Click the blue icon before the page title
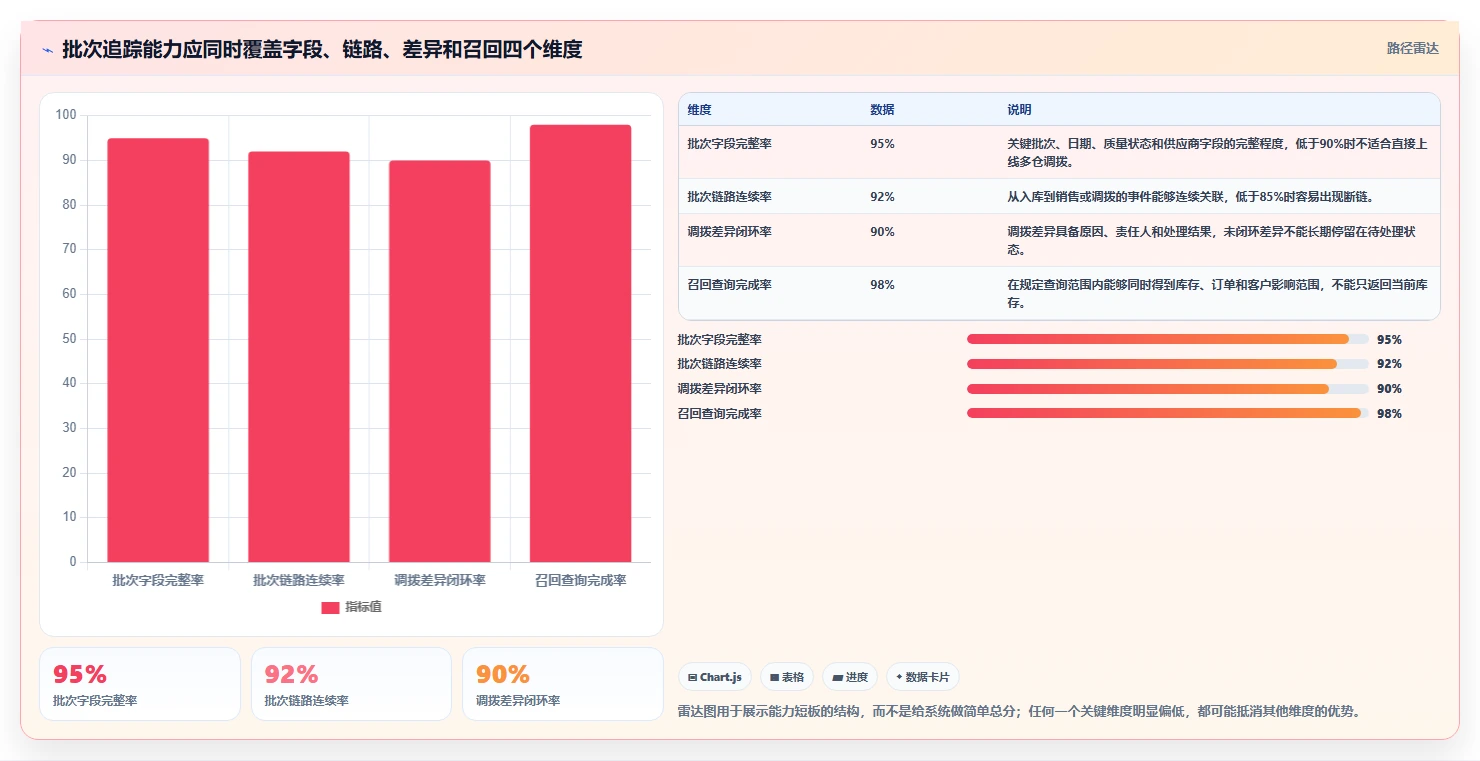 47,50
